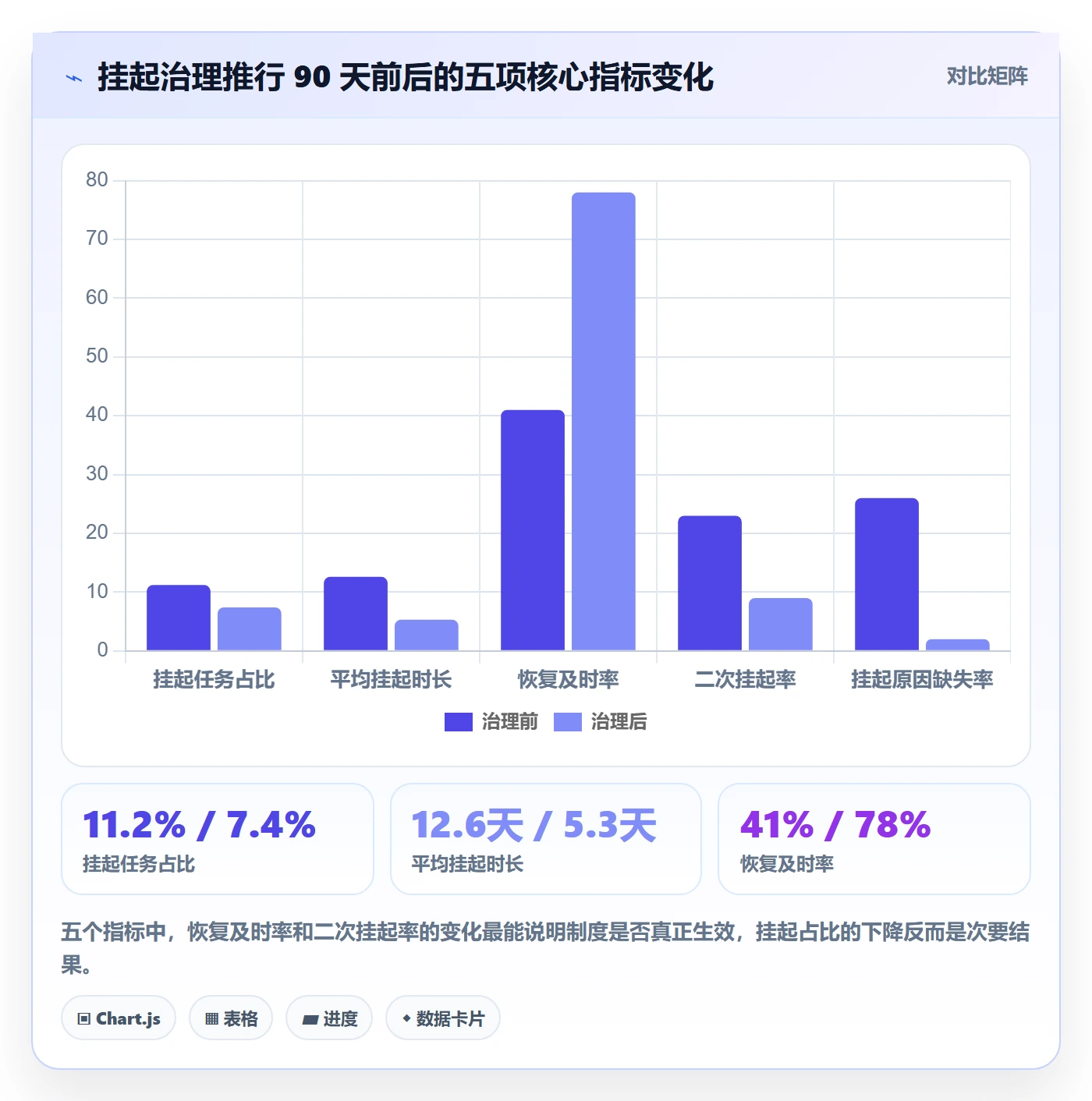
Task: Click the 11.2% / 7.4% stat value
Action: [200, 825]
